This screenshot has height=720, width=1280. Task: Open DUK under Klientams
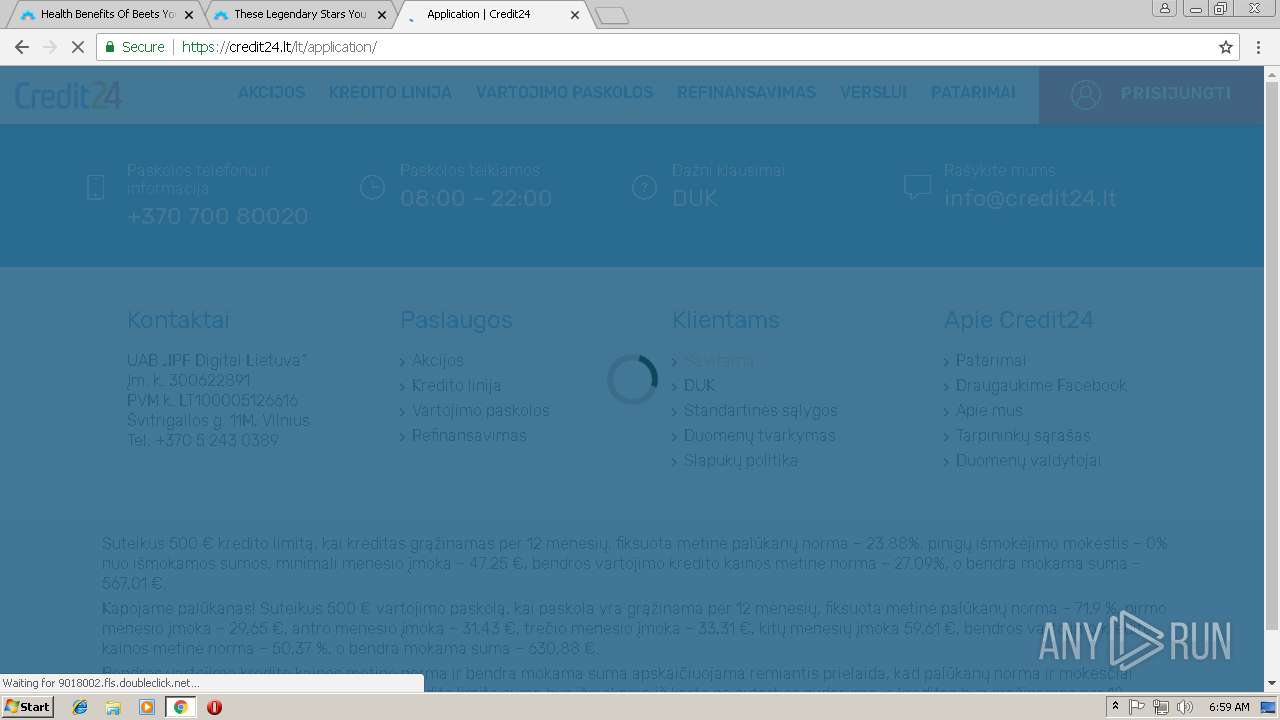(699, 386)
